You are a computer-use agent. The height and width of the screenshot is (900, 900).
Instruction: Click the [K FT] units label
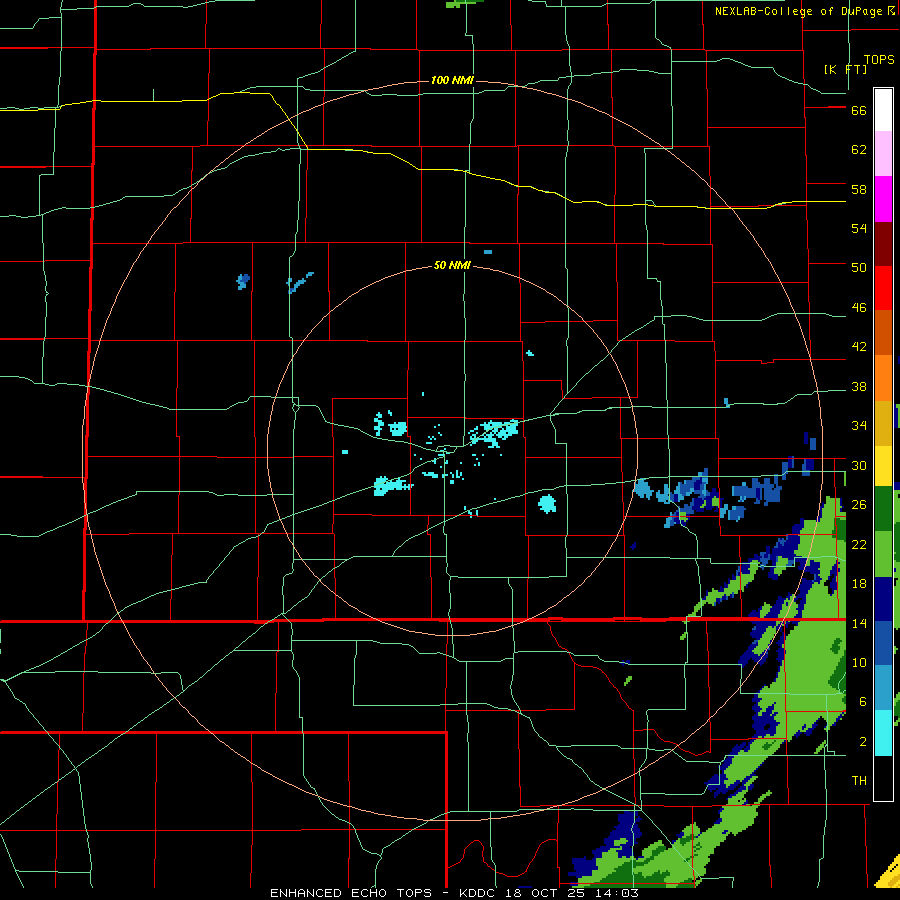tap(845, 69)
